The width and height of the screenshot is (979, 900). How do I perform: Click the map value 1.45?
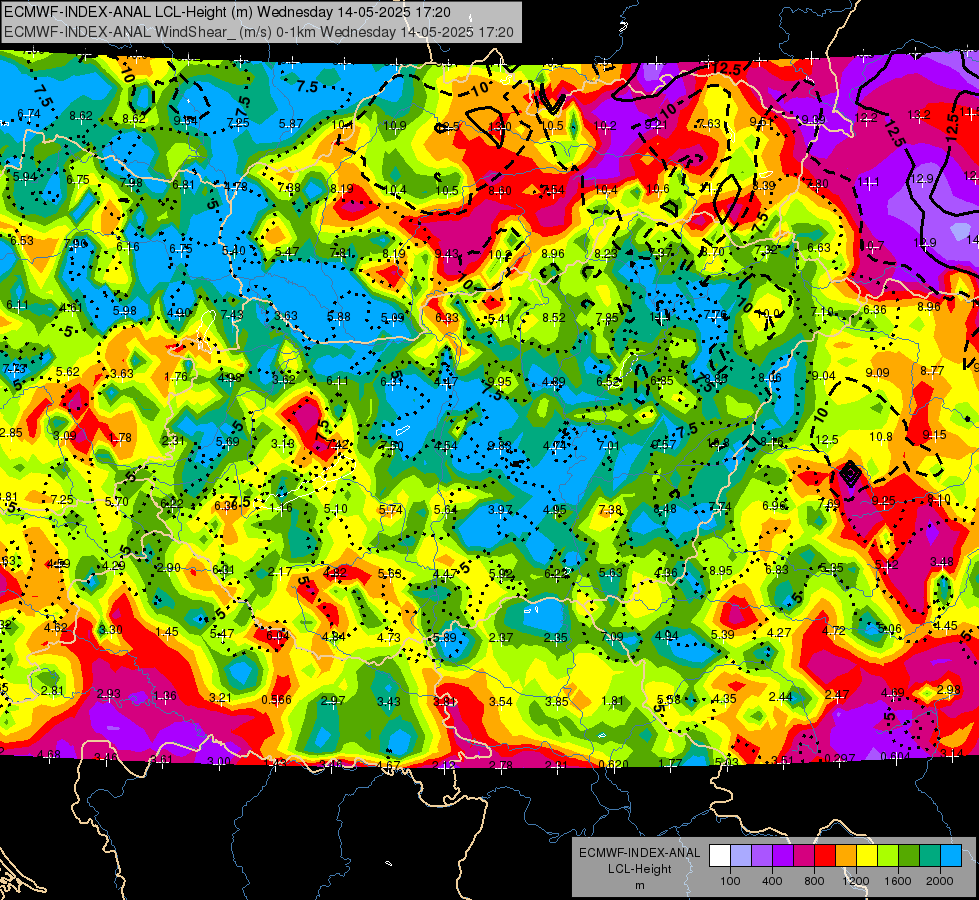(x=167, y=631)
